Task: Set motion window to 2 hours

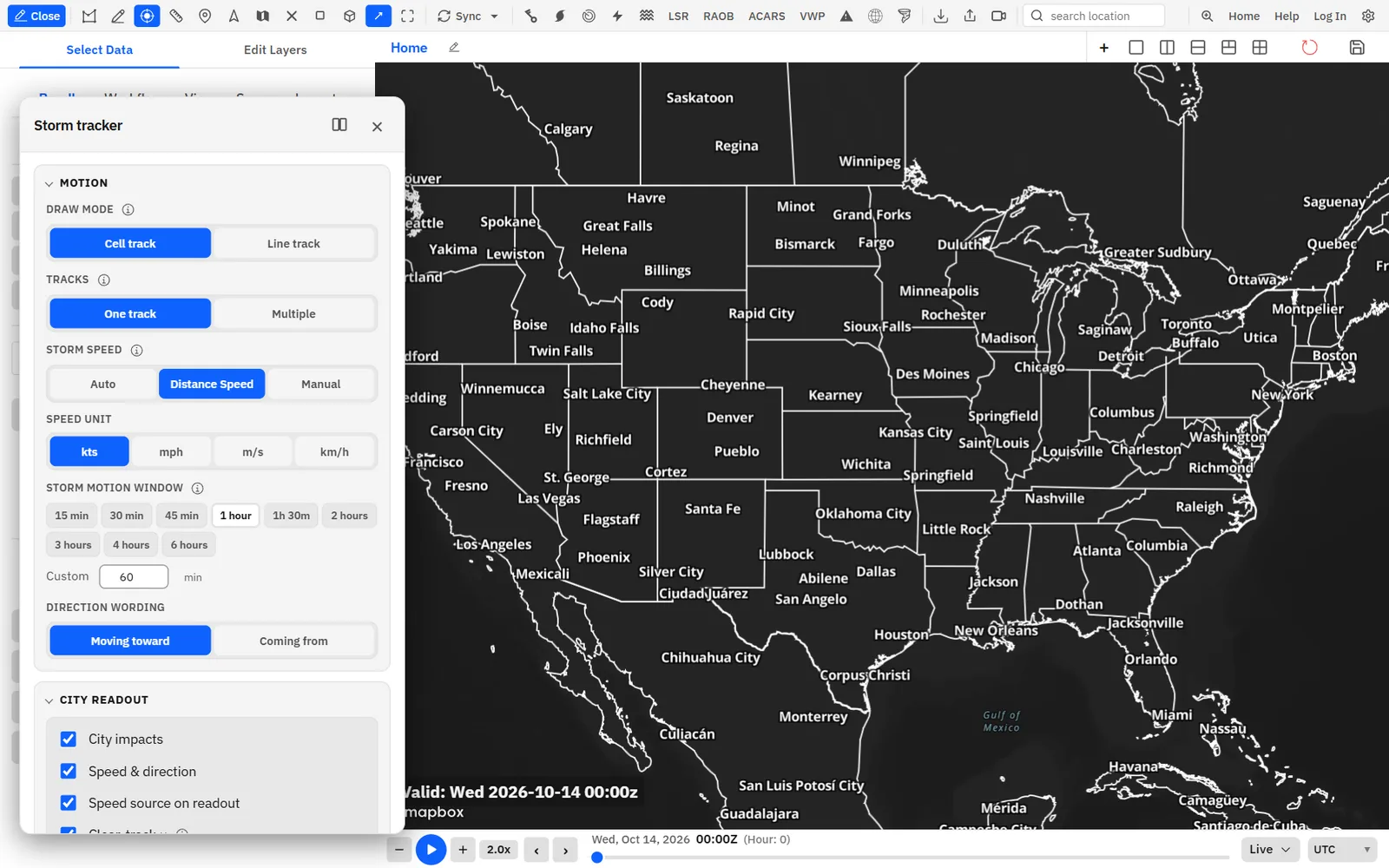Action: [349, 516]
